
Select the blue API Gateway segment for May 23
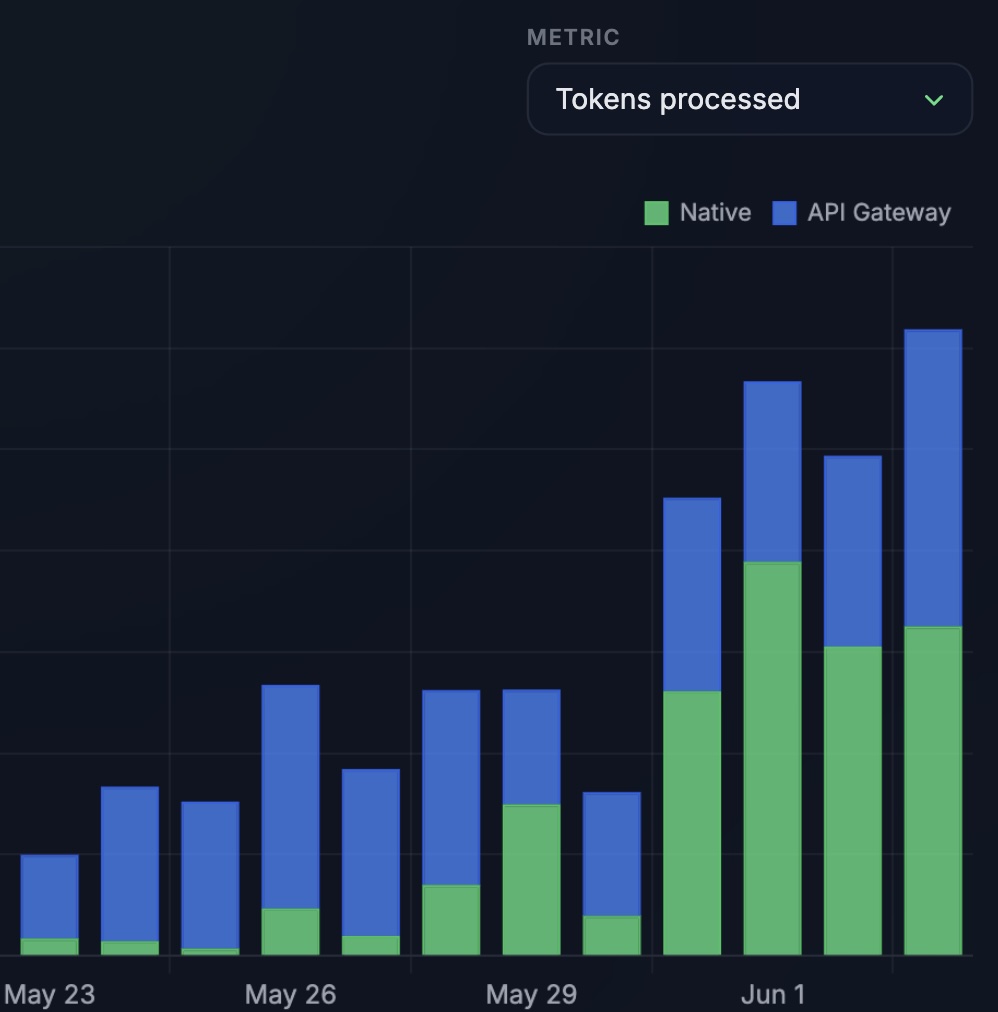pyautogui.click(x=50, y=896)
